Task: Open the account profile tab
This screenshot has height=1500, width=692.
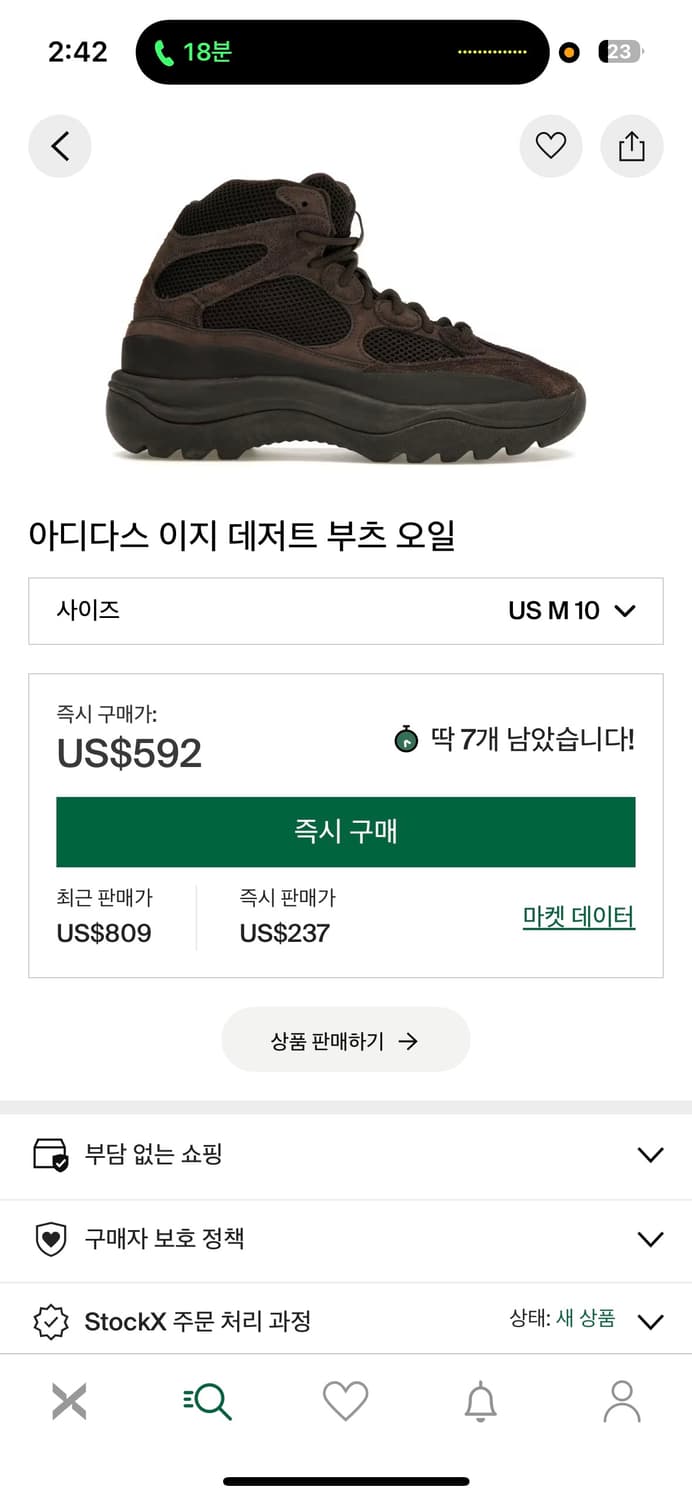Action: point(621,1401)
